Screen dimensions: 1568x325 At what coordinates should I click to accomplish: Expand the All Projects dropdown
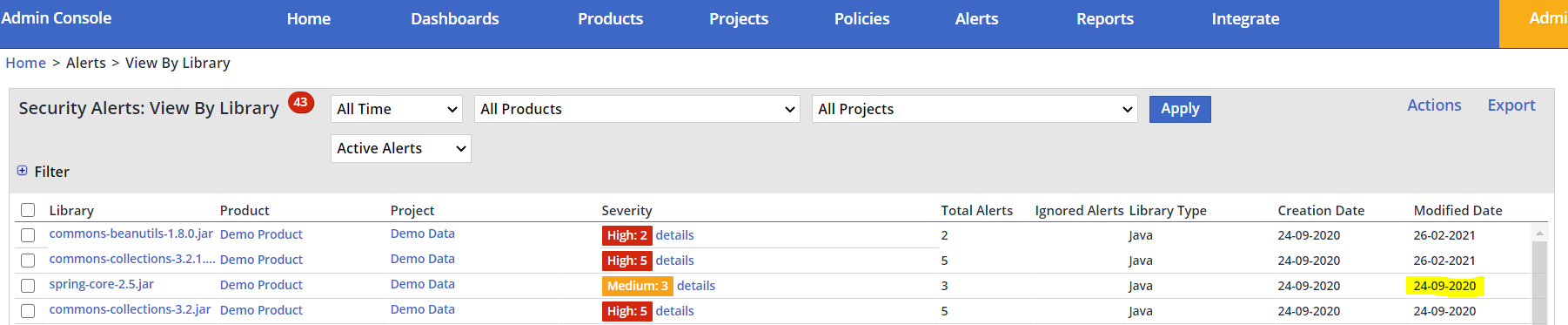point(975,109)
